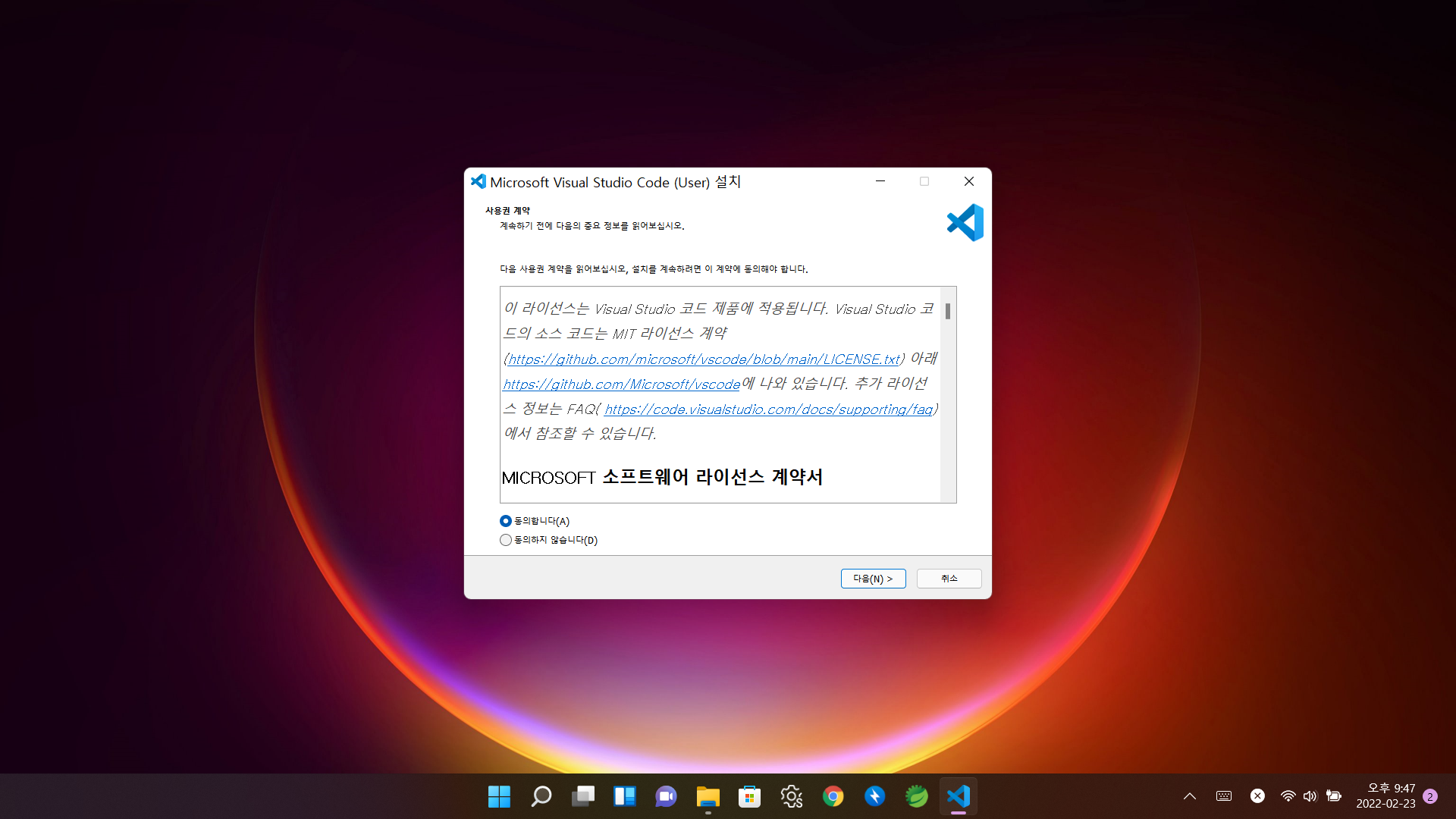The image size is (1456, 819).
Task: Click the taskbar search icon
Action: pyautogui.click(x=541, y=796)
